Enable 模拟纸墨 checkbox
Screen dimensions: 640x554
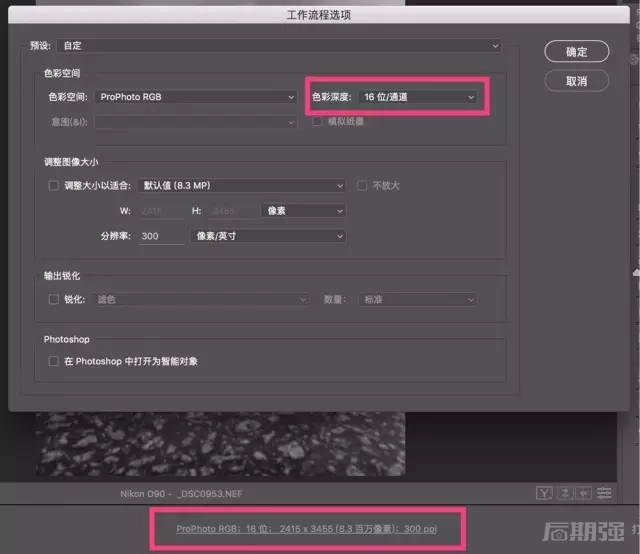[x=317, y=121]
